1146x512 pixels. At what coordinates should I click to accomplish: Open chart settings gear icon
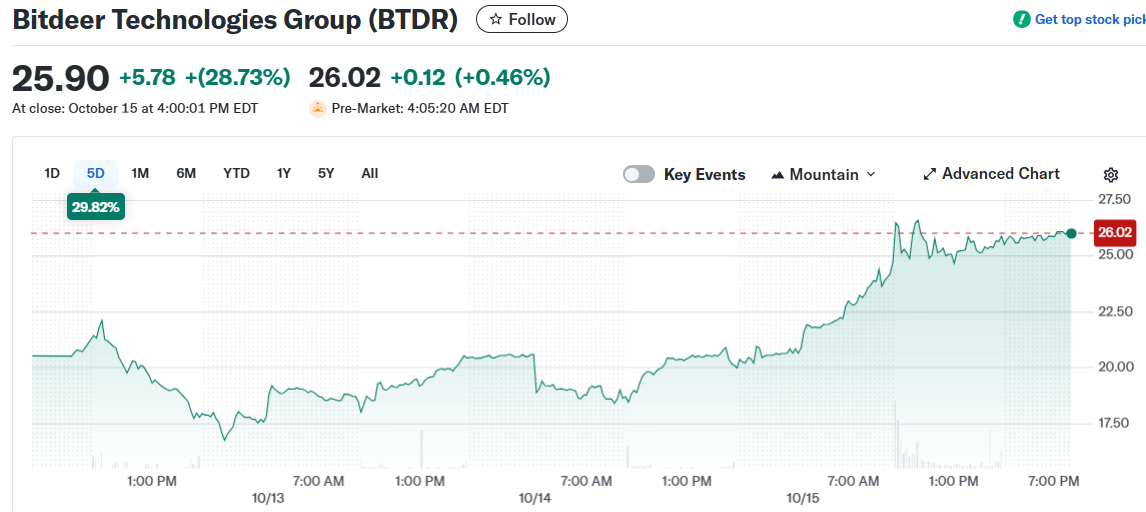[1111, 174]
